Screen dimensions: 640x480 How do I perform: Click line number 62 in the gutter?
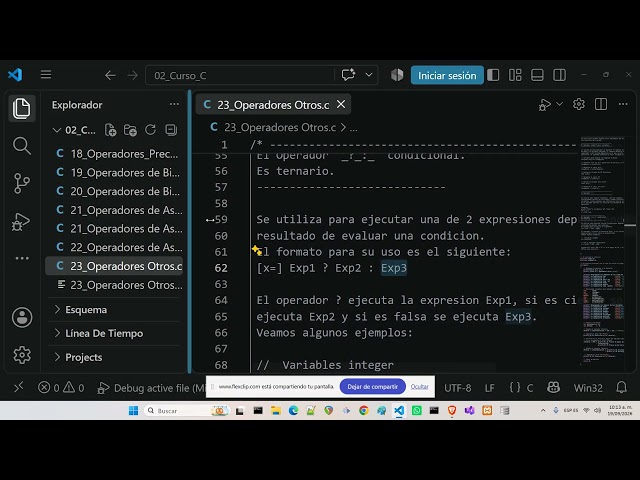pos(221,268)
